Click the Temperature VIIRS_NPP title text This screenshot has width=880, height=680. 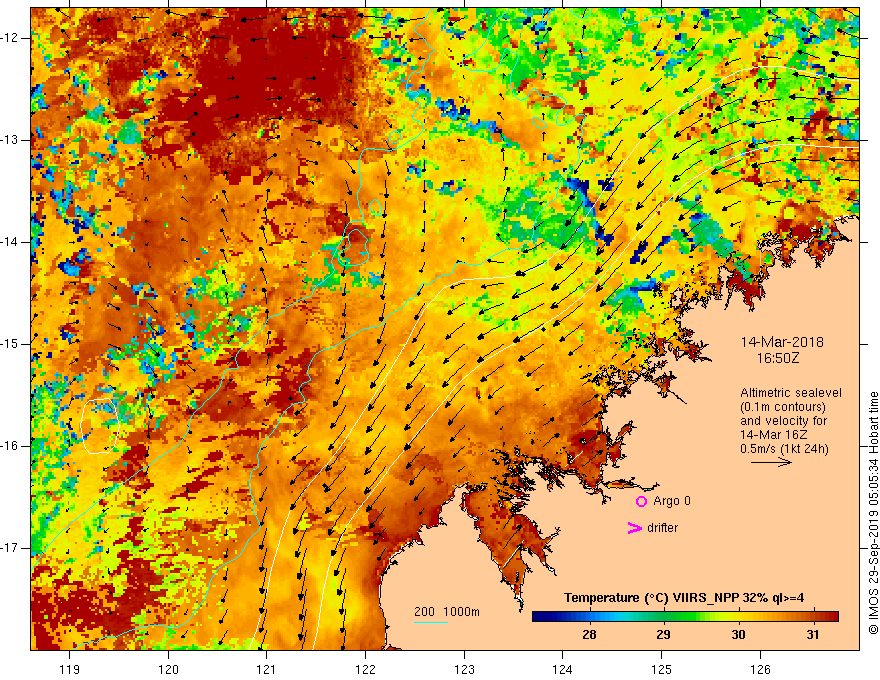684,598
